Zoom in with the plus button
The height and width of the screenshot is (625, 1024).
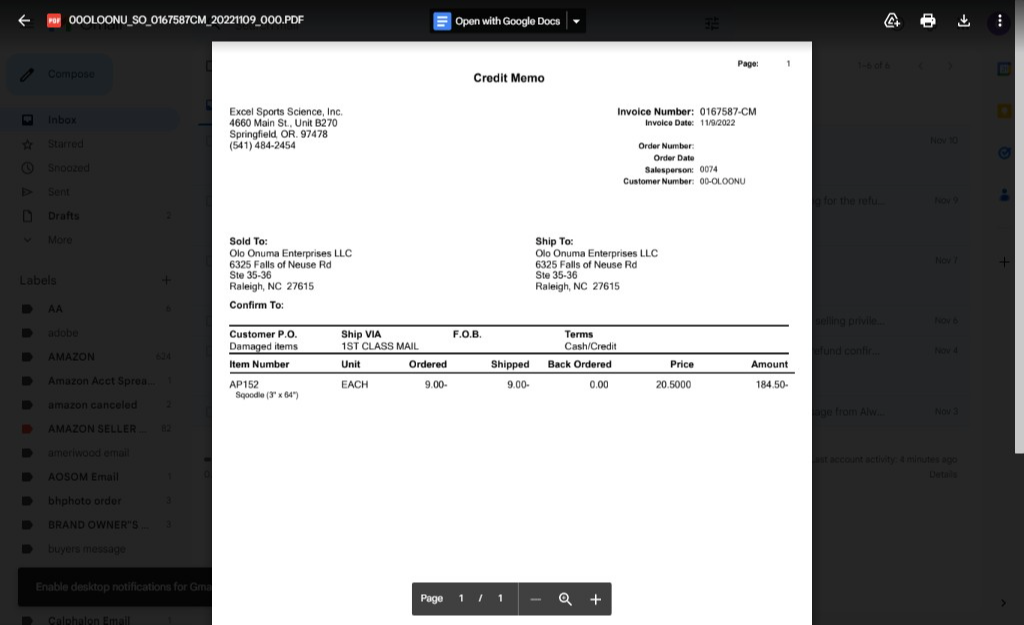(596, 599)
